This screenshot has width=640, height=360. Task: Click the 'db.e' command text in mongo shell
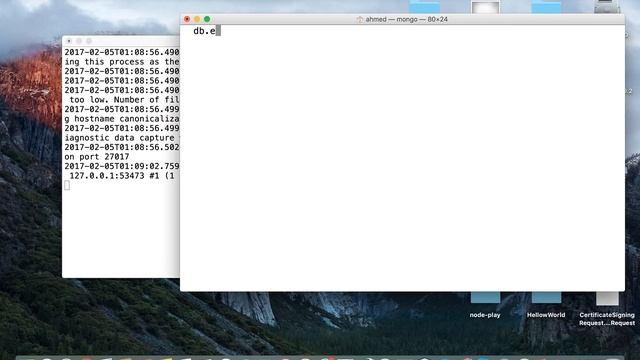[x=204, y=31]
